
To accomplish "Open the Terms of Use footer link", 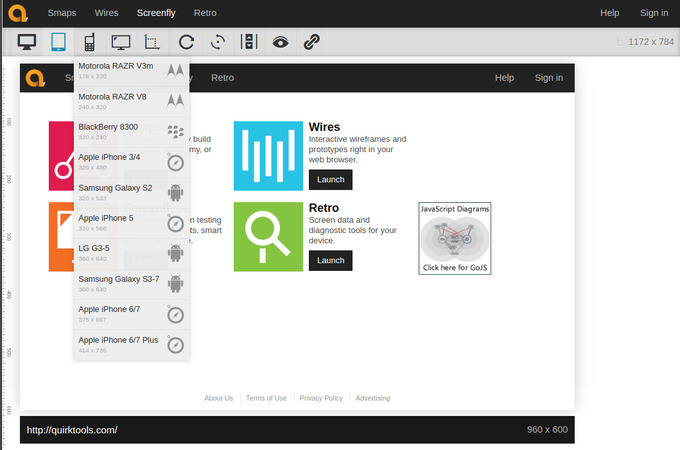I will (266, 398).
